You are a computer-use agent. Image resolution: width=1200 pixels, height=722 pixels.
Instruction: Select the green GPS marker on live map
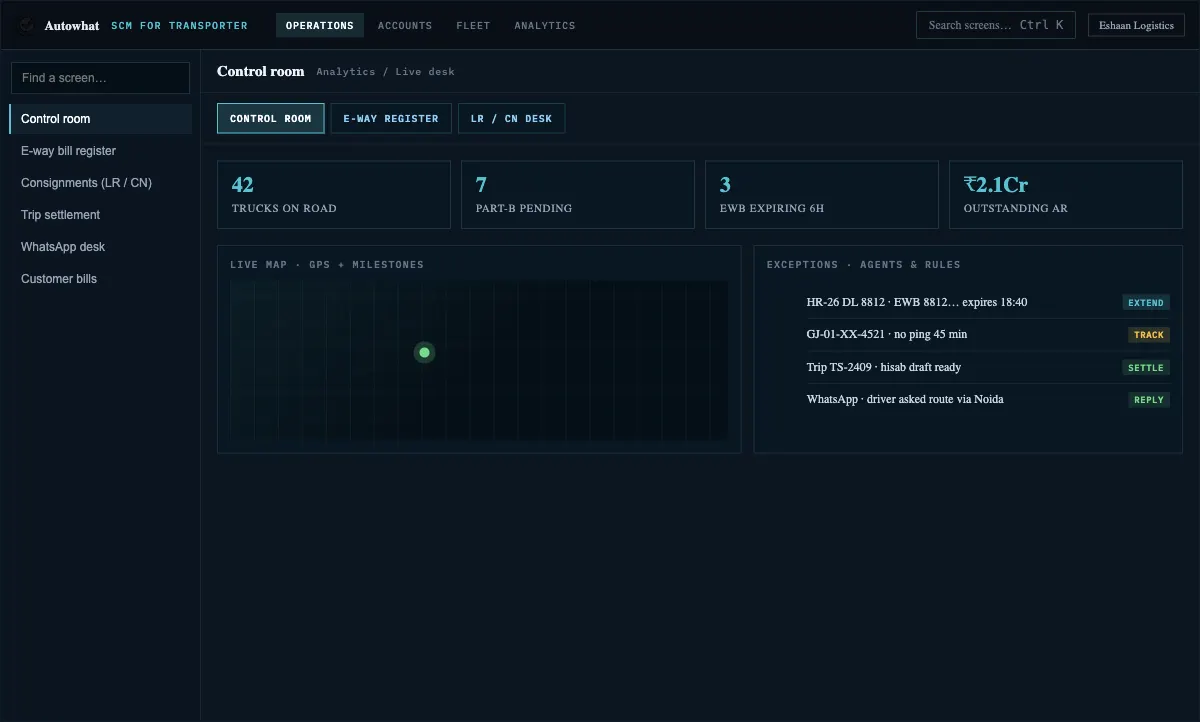(425, 352)
